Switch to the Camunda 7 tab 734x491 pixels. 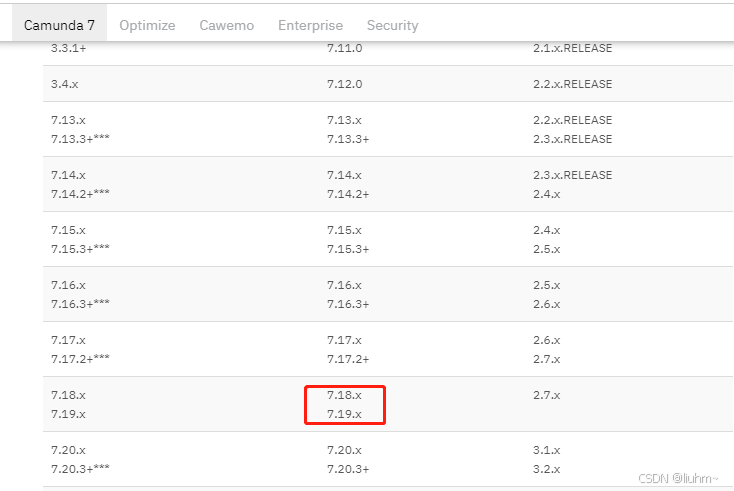[59, 25]
